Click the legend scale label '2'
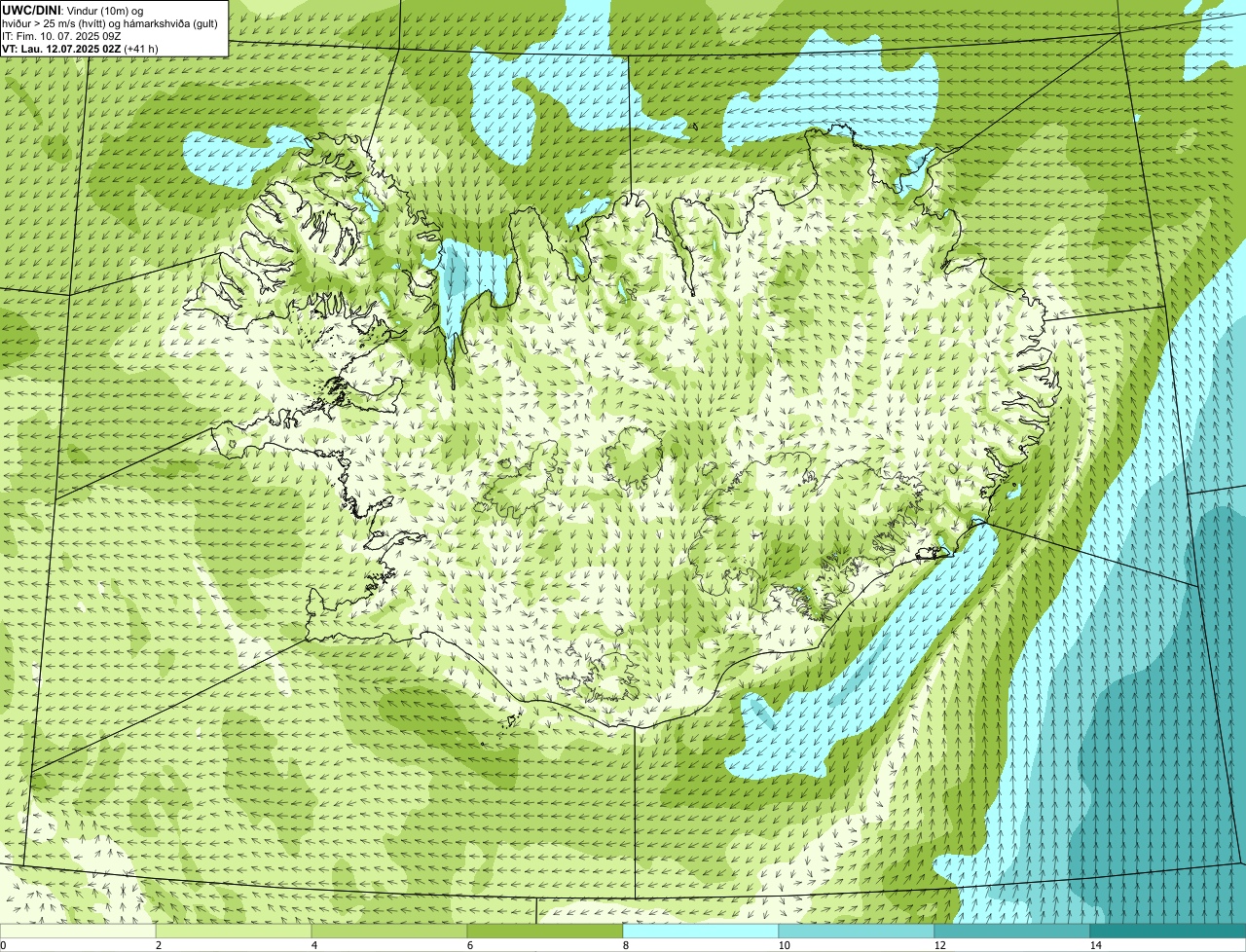 coord(159,945)
